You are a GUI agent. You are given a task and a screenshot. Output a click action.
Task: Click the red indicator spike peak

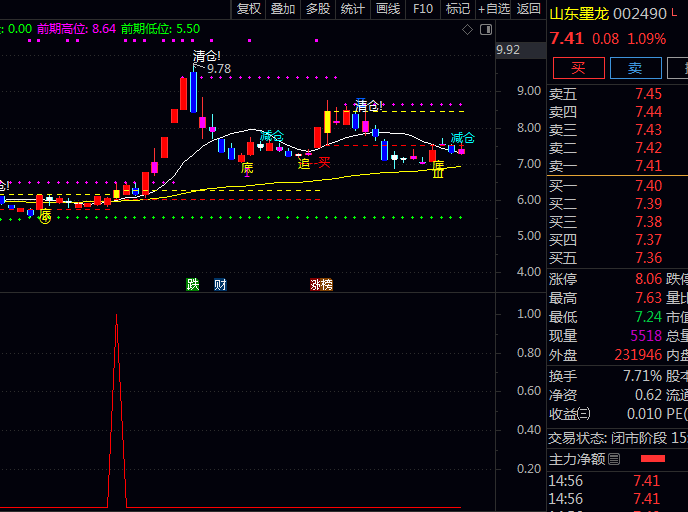coord(116,316)
